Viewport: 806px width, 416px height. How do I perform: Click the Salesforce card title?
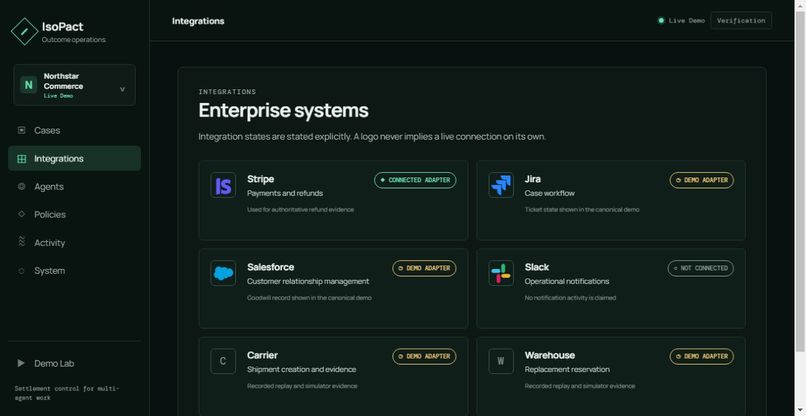270,267
